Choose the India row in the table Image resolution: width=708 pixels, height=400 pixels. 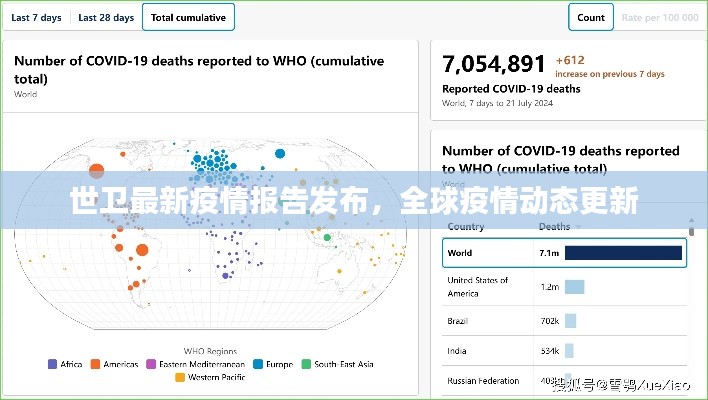click(x=564, y=350)
